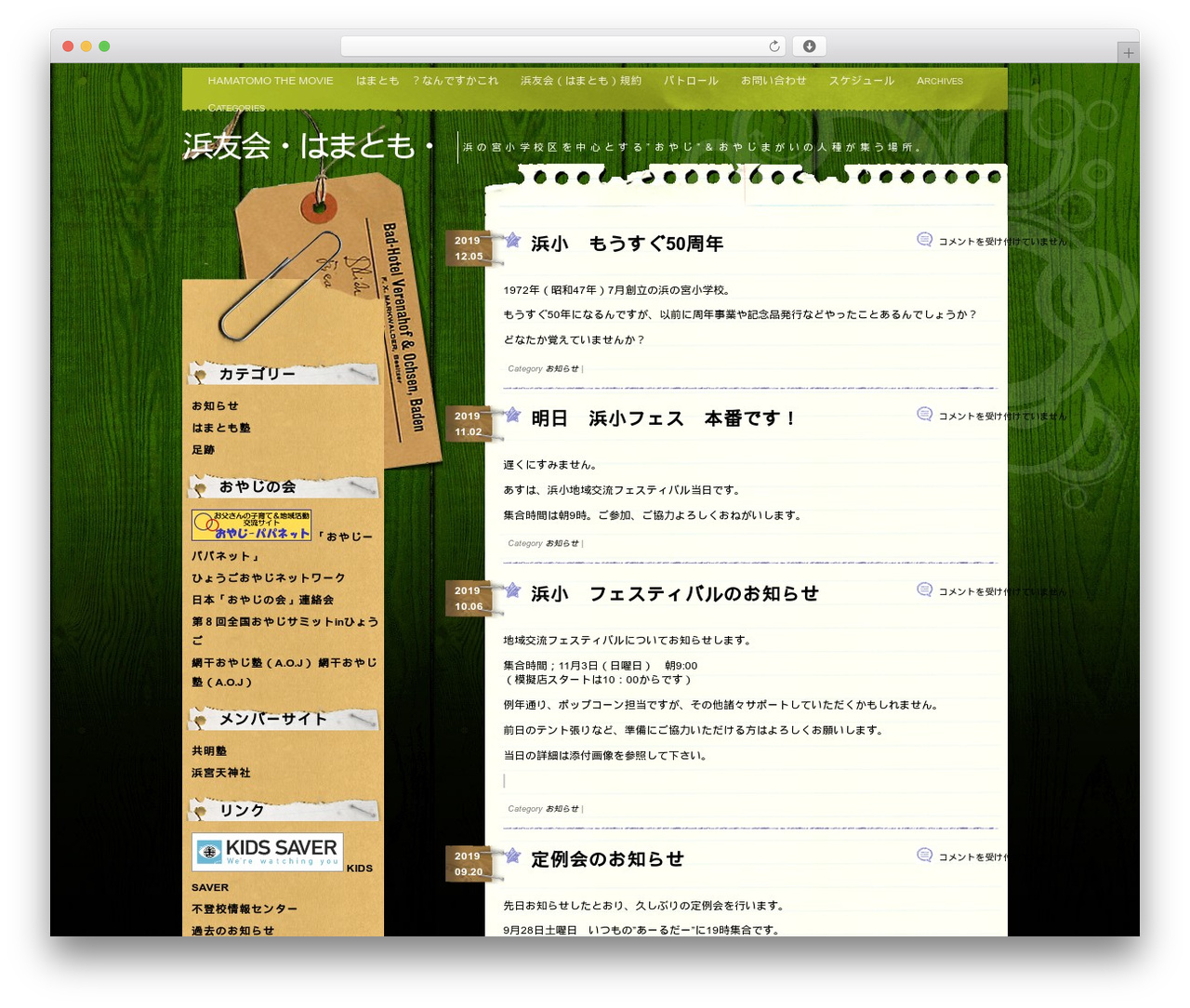Click お知らせ category under 明日 浜小フェス post
Image resolution: width=1190 pixels, height=1008 pixels.
pyautogui.click(x=562, y=544)
